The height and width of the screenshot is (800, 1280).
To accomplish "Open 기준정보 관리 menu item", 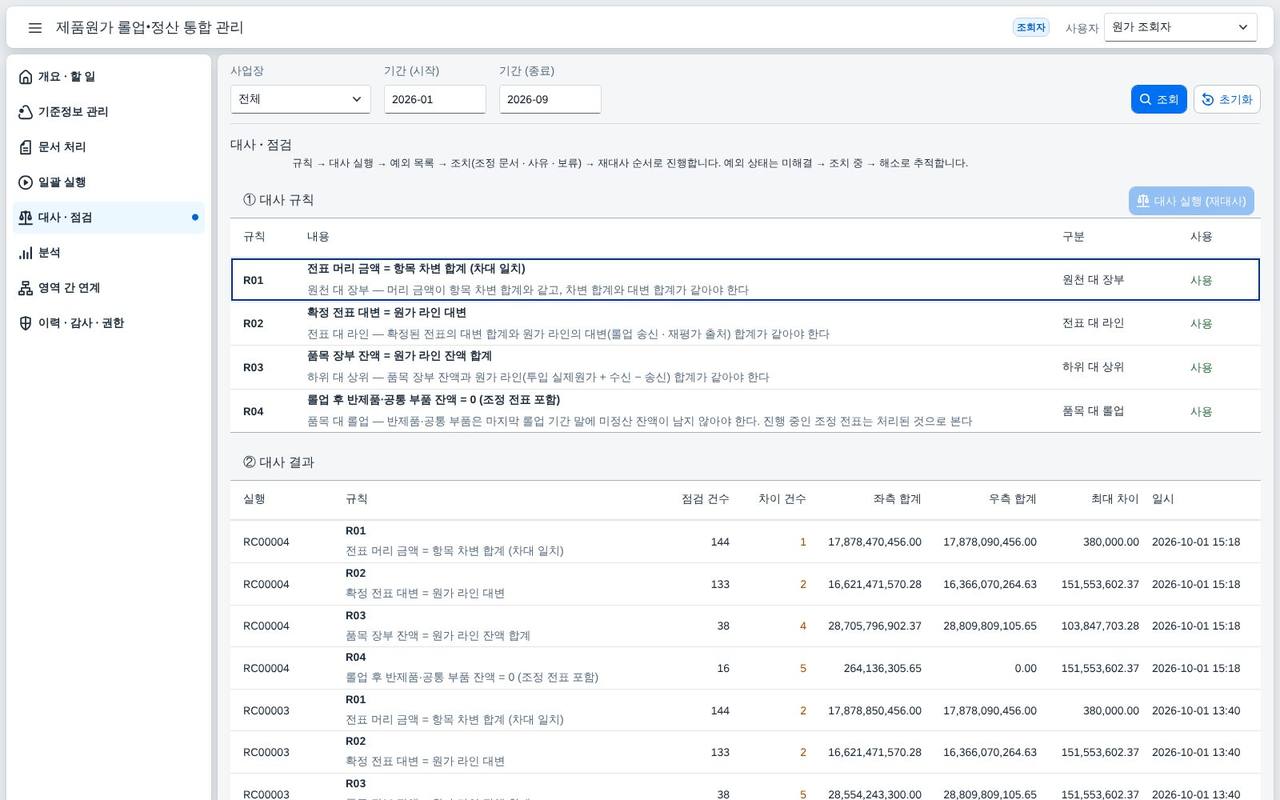I will (109, 112).
